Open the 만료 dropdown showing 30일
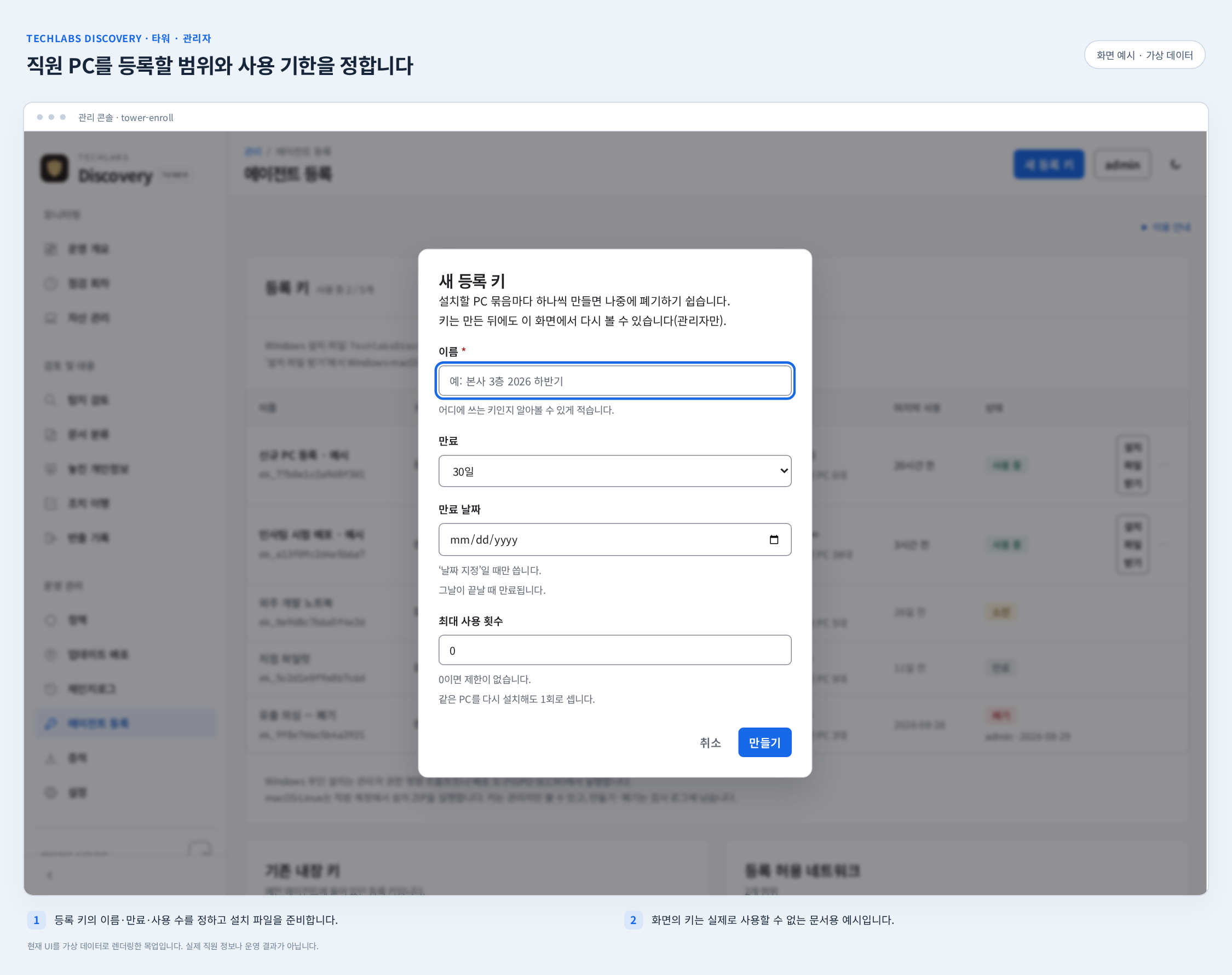The width and height of the screenshot is (1232, 975). 615,471
